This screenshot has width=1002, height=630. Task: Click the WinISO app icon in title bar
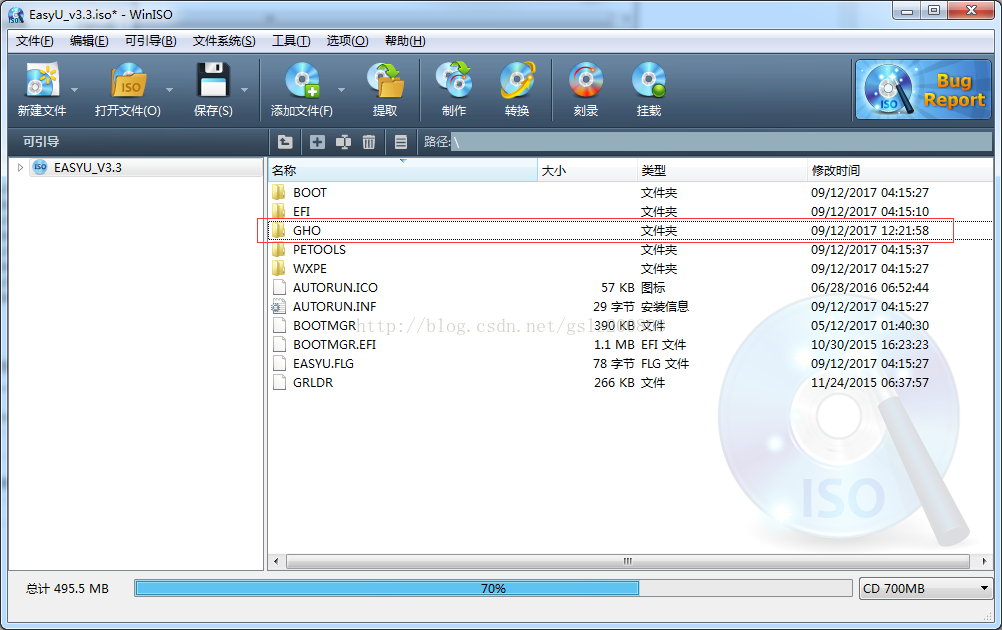tap(15, 15)
